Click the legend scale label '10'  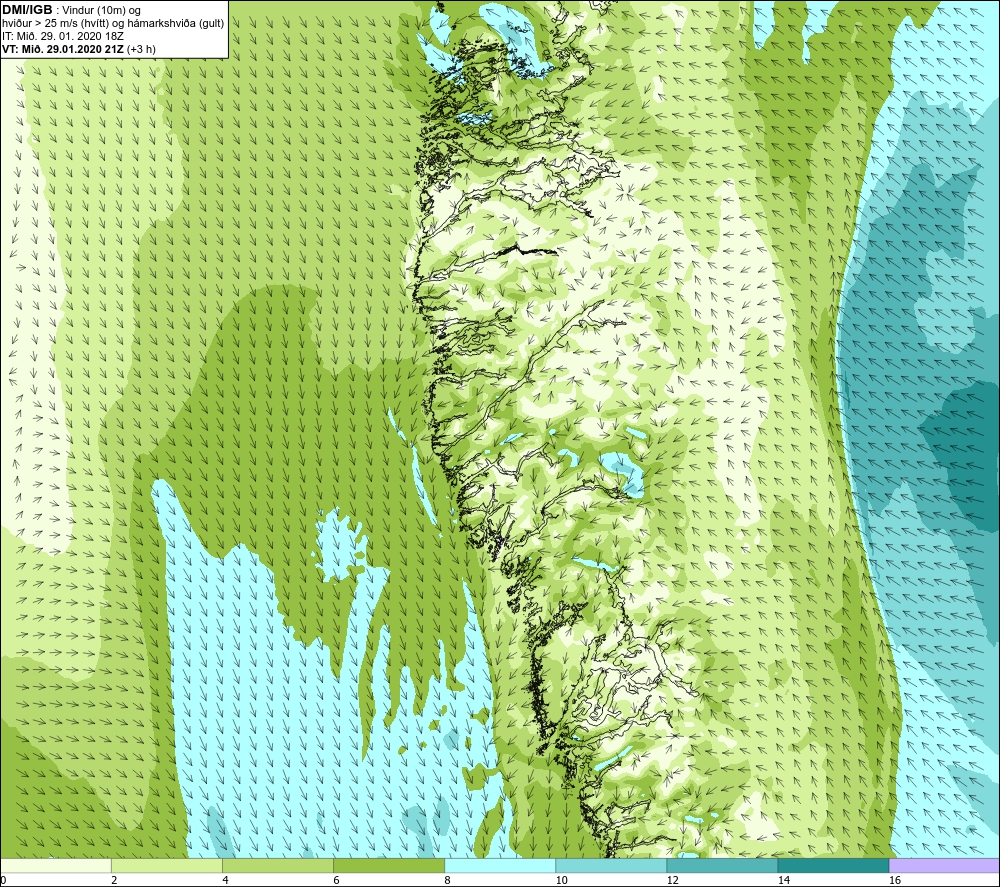point(561,880)
